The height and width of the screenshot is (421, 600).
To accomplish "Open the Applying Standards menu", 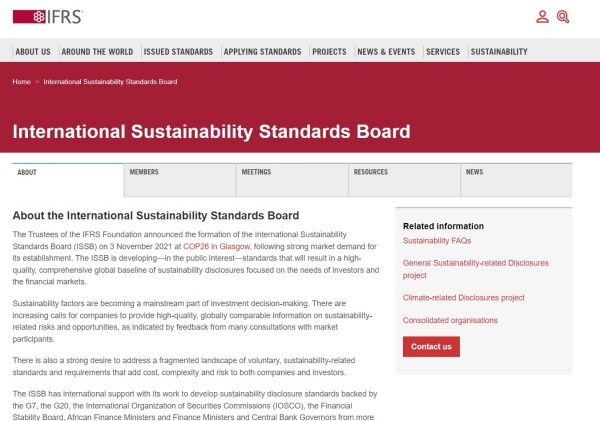I will click(262, 52).
